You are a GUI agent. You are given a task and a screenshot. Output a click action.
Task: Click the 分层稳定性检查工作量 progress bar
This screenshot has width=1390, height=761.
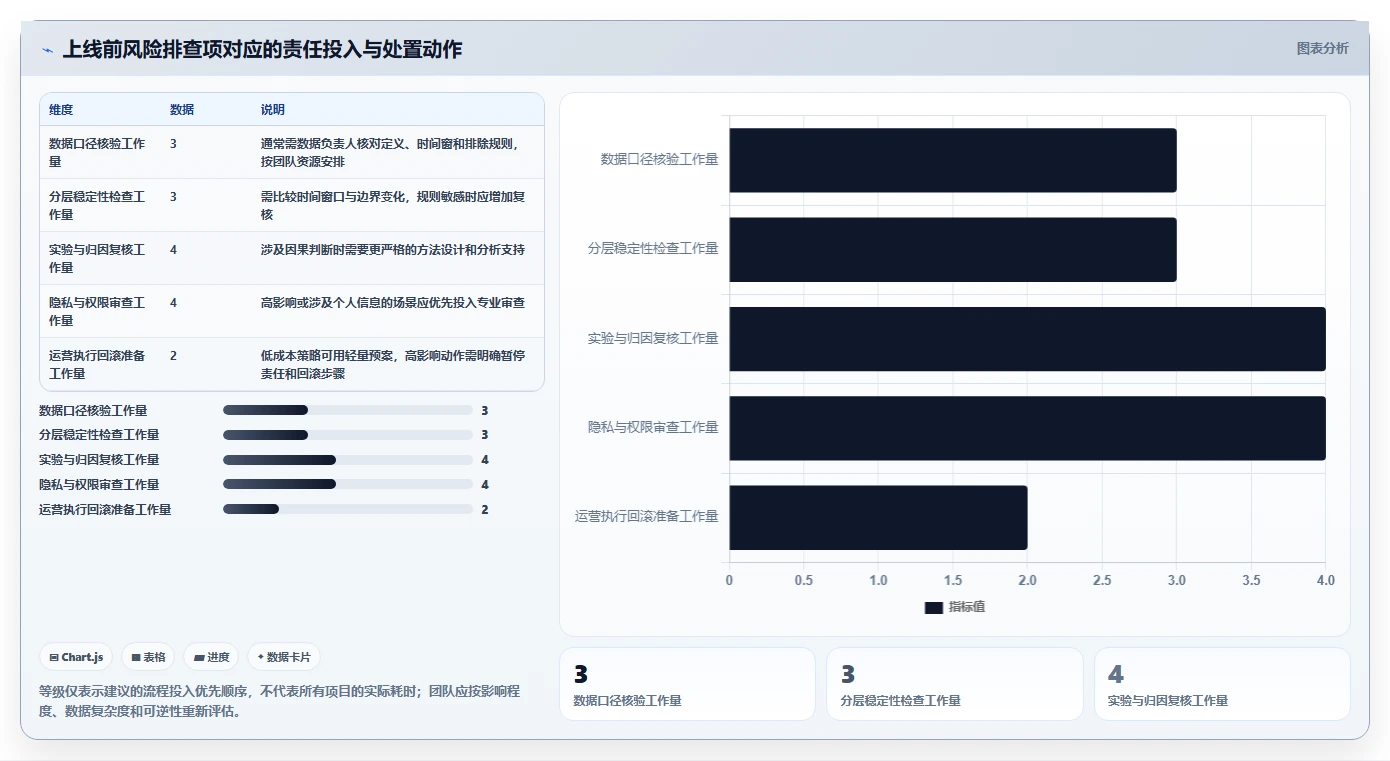348,435
